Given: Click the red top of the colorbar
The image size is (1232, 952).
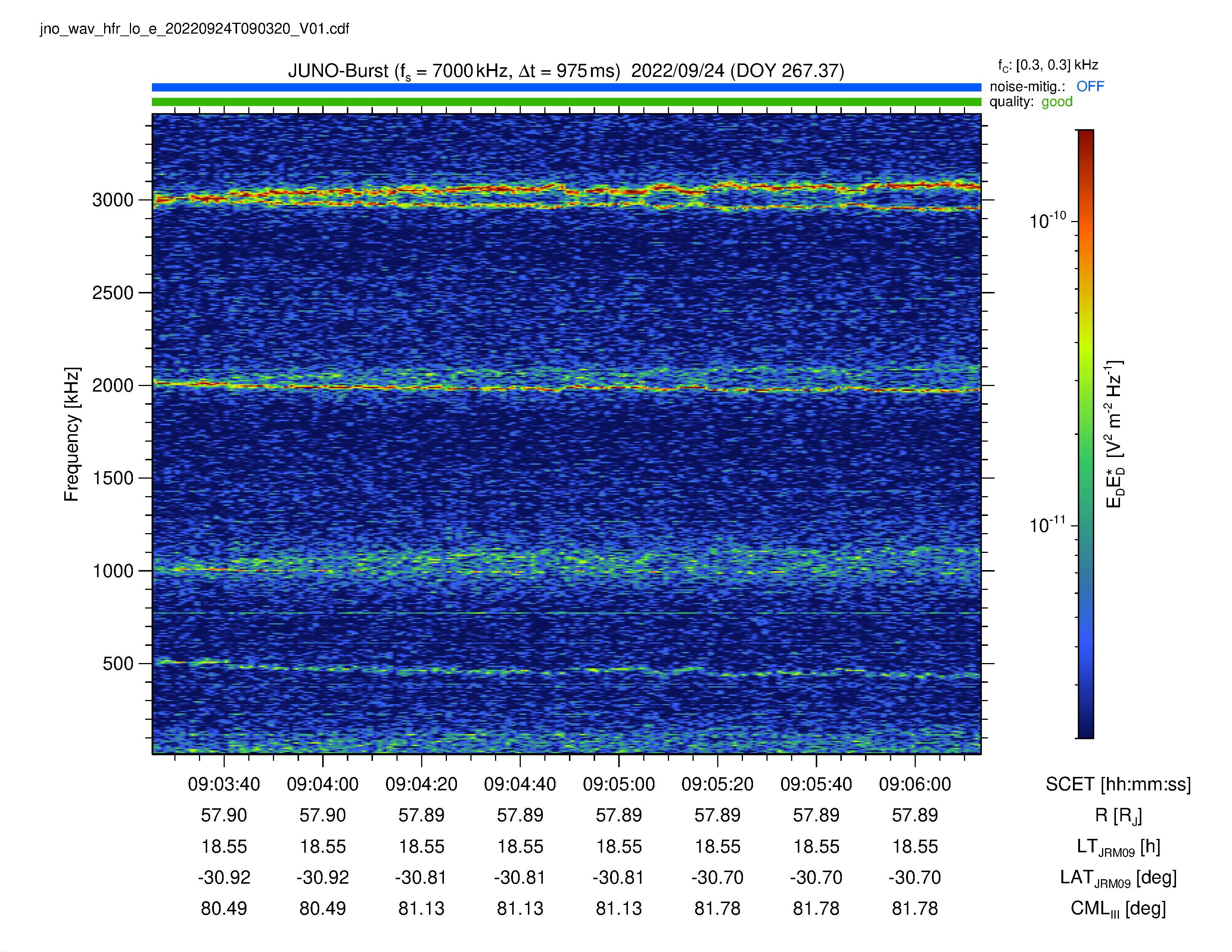Looking at the screenshot, I should coord(1085,138).
